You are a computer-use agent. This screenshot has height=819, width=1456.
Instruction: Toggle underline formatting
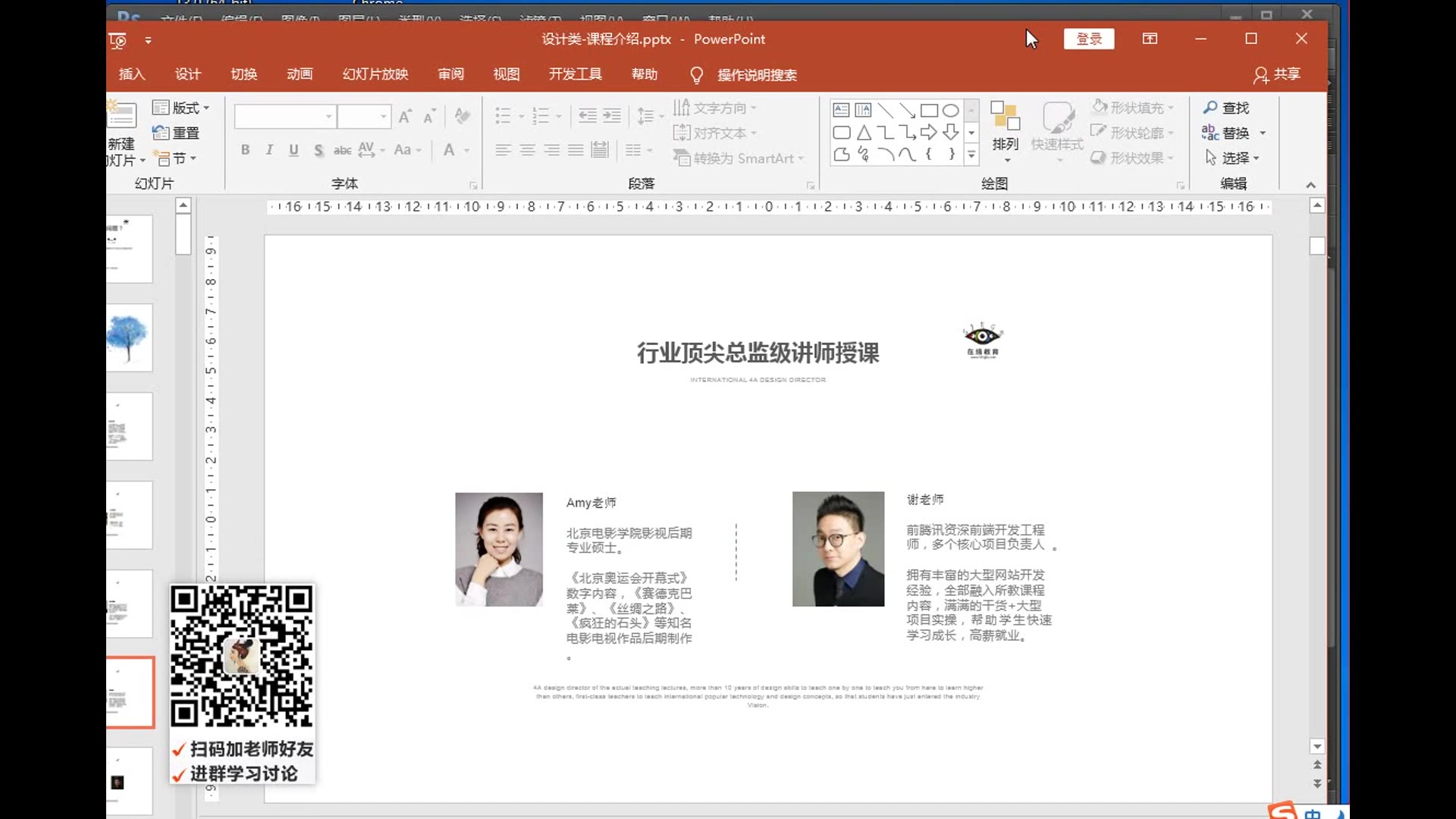point(293,150)
